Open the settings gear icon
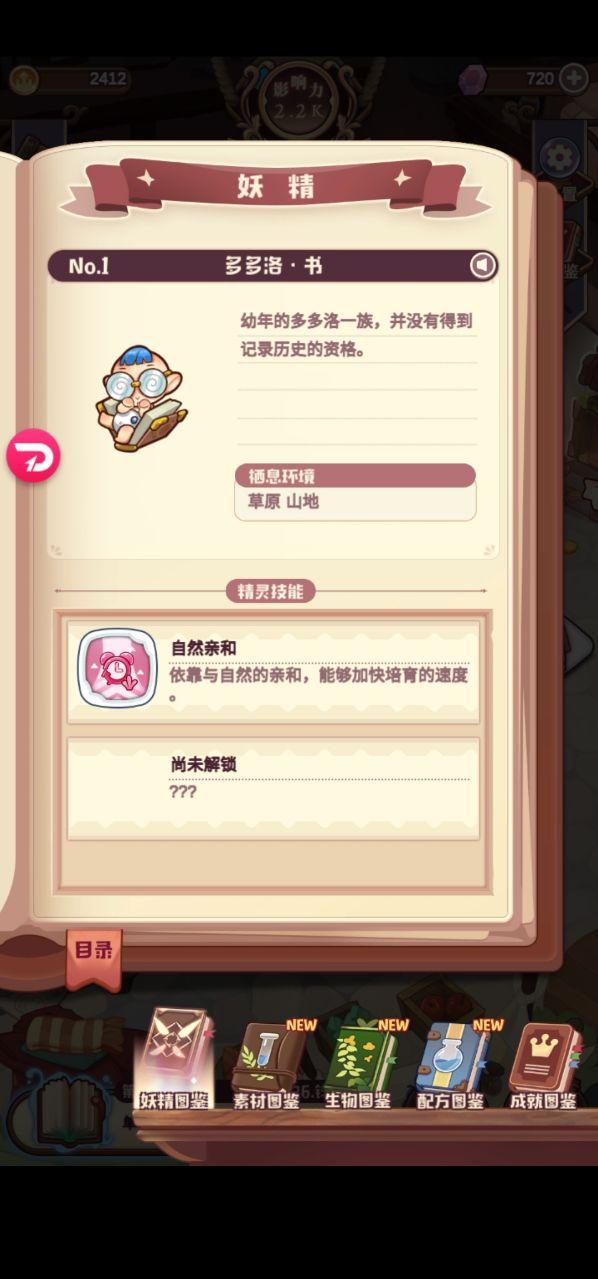Viewport: 598px width, 1279px height. pyautogui.click(x=559, y=157)
